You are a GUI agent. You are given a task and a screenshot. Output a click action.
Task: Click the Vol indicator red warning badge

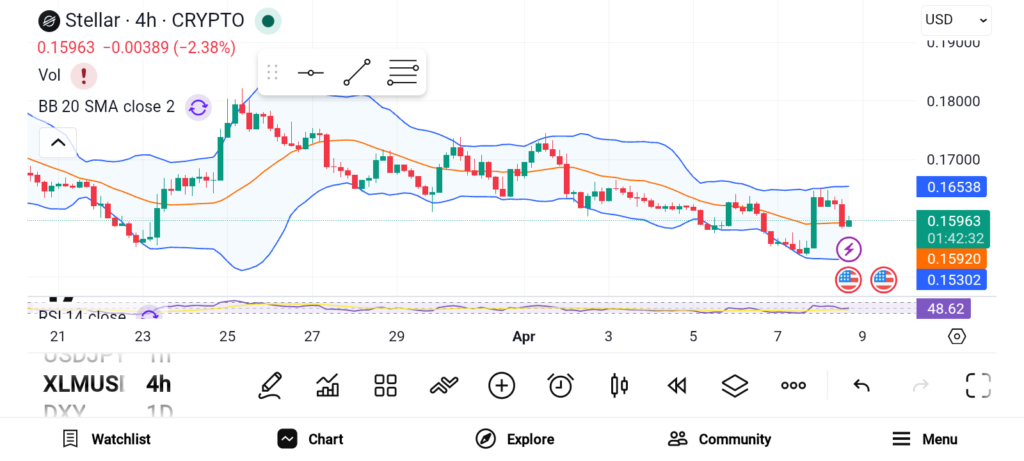pyautogui.click(x=83, y=75)
